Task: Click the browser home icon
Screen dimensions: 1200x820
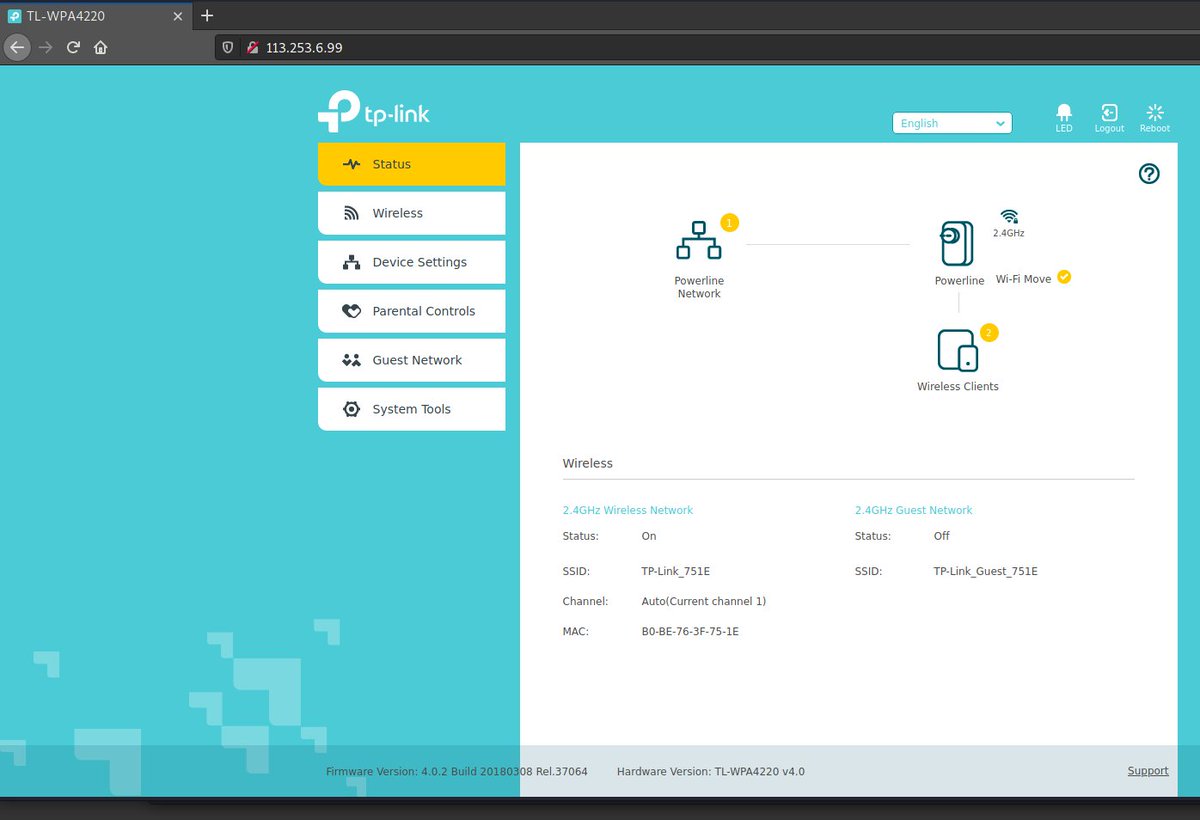Action: pyautogui.click(x=100, y=47)
